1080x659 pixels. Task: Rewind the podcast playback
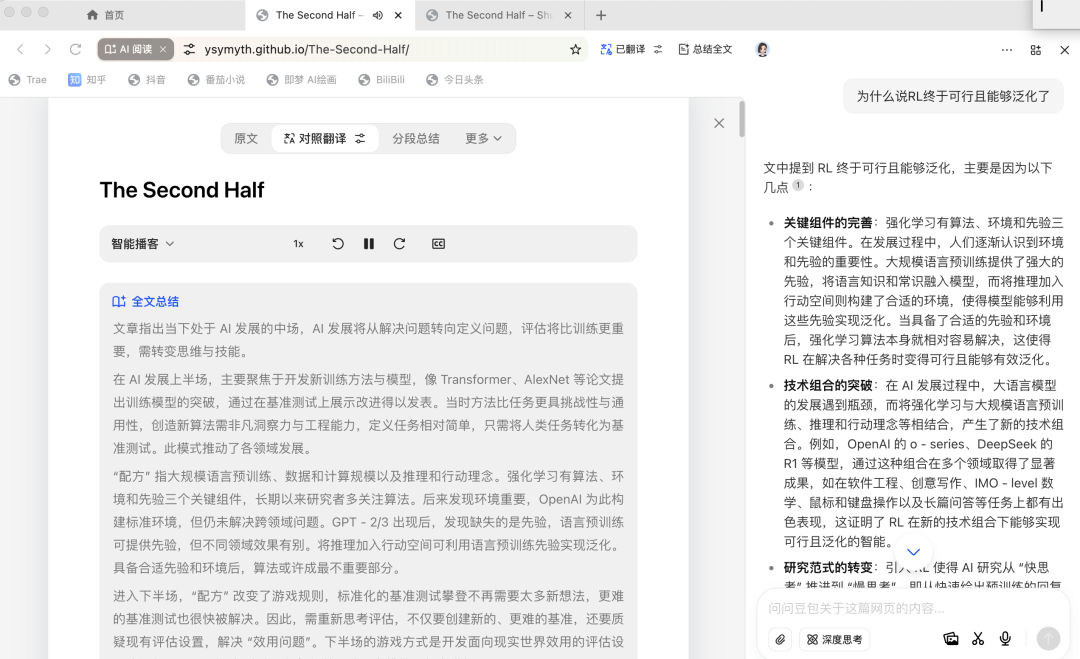[338, 244]
